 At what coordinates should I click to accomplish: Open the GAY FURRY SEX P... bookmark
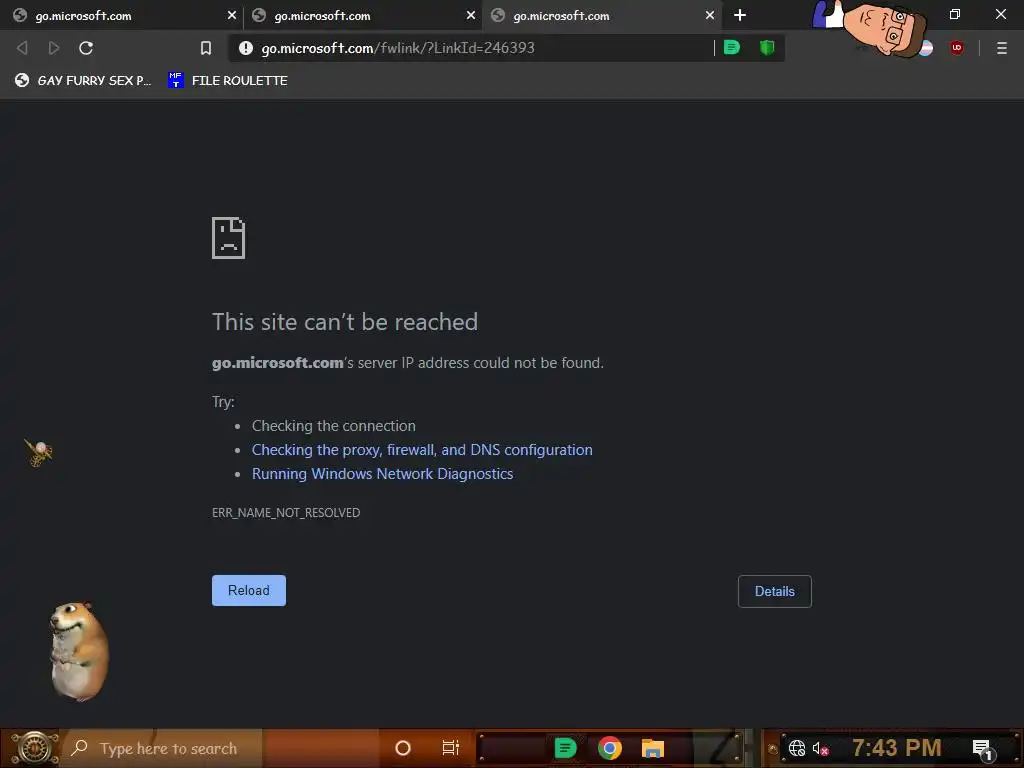[x=83, y=80]
